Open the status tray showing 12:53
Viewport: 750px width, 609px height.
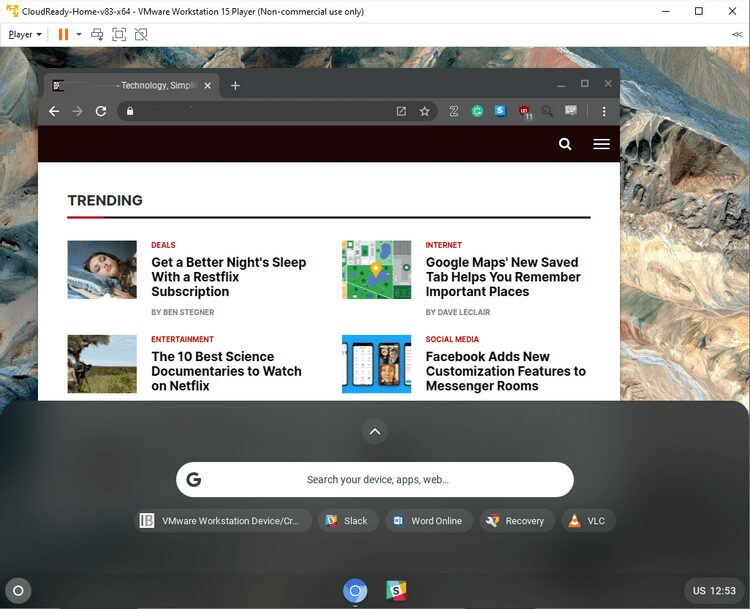click(x=714, y=591)
